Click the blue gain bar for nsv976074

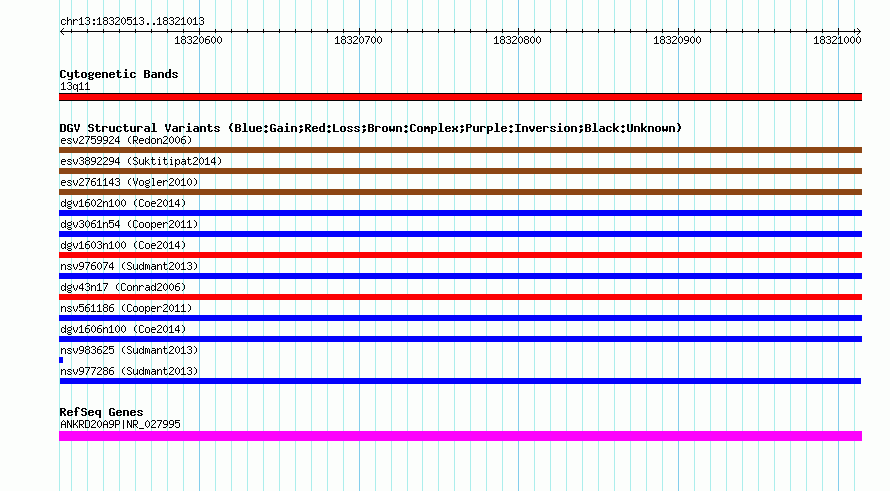460,276
